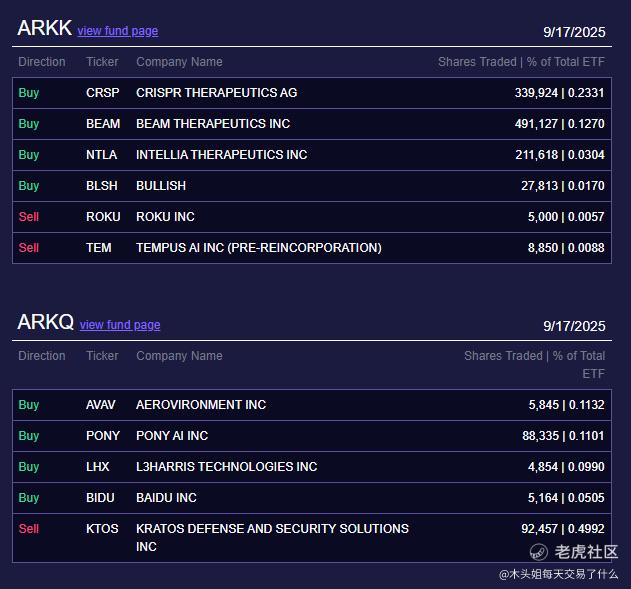The height and width of the screenshot is (589, 631).
Task: Click INTELLIA THERAPEUTICS INC company name
Action: pos(221,155)
